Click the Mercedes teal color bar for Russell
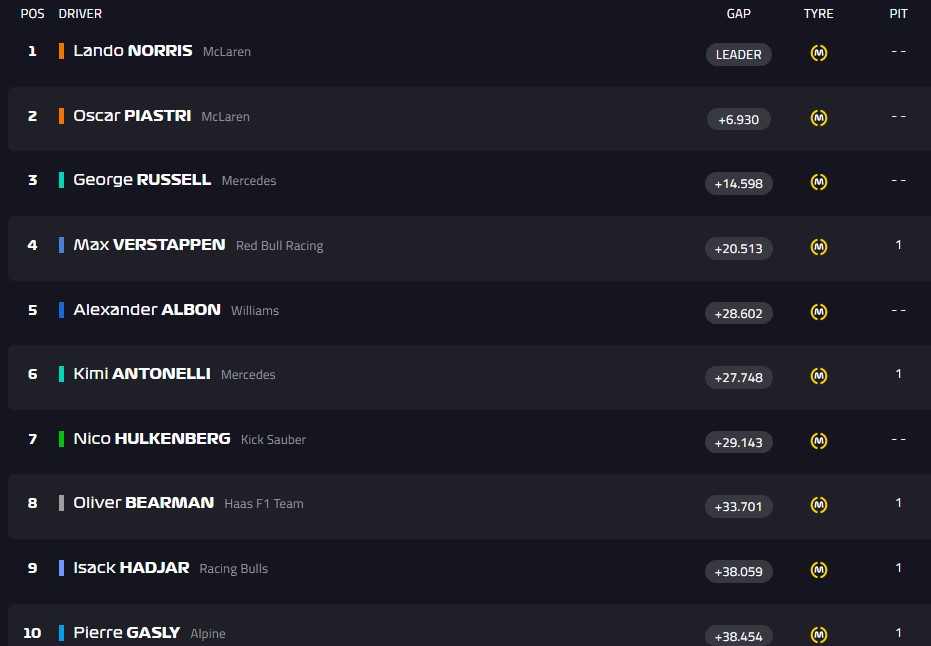931x646 pixels. (62, 180)
